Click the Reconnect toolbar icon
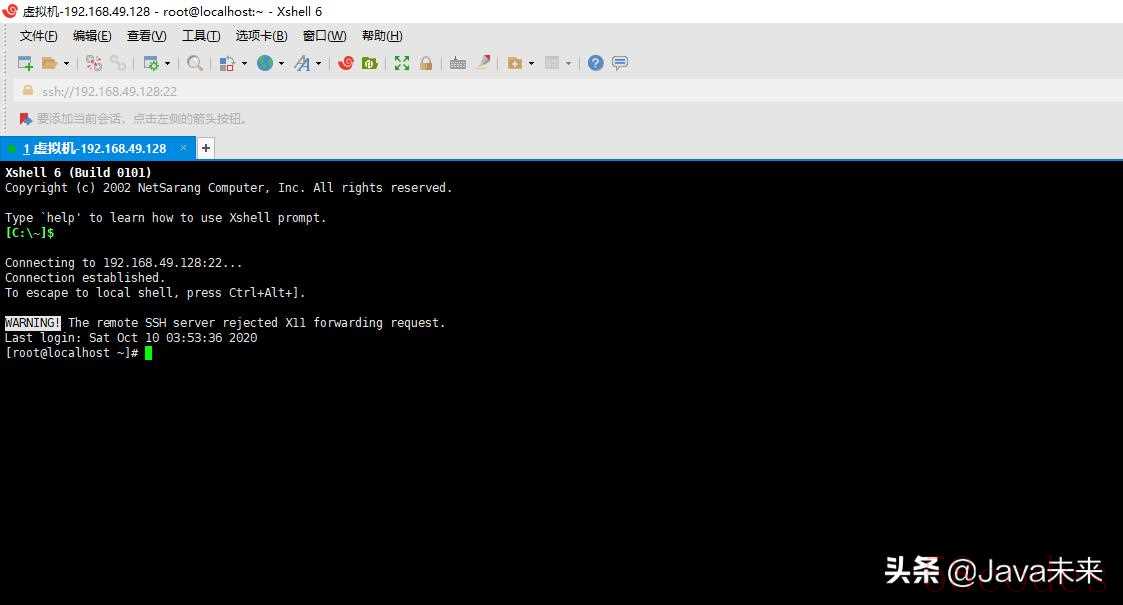 coord(94,63)
